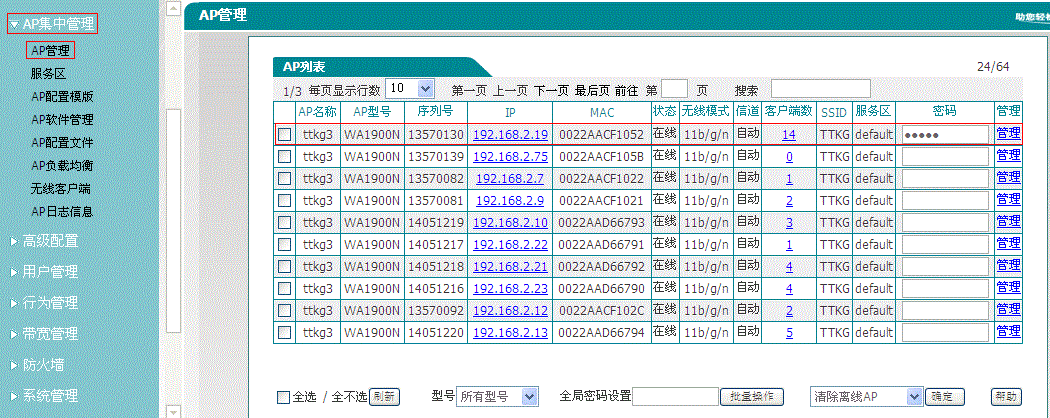This screenshot has height=418, width=1050.
Task: Click 管理 for AP 192.168.2.23
Action: coord(1008,287)
